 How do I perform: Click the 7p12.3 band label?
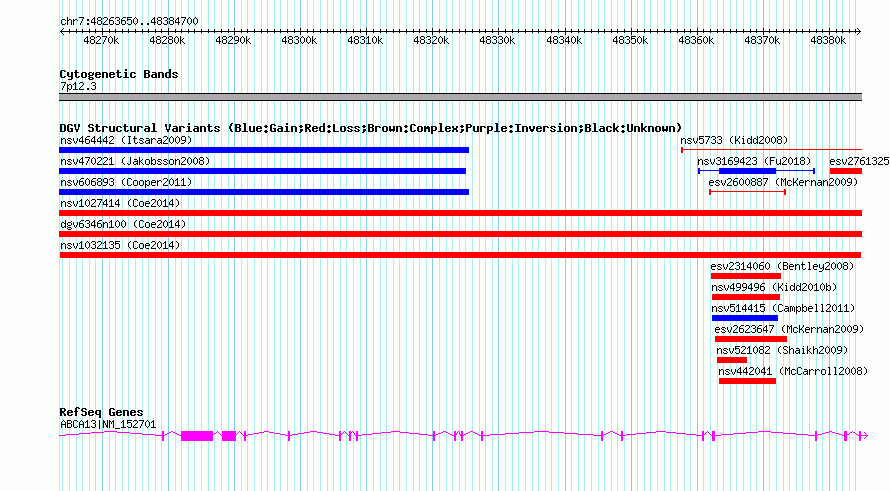click(78, 86)
